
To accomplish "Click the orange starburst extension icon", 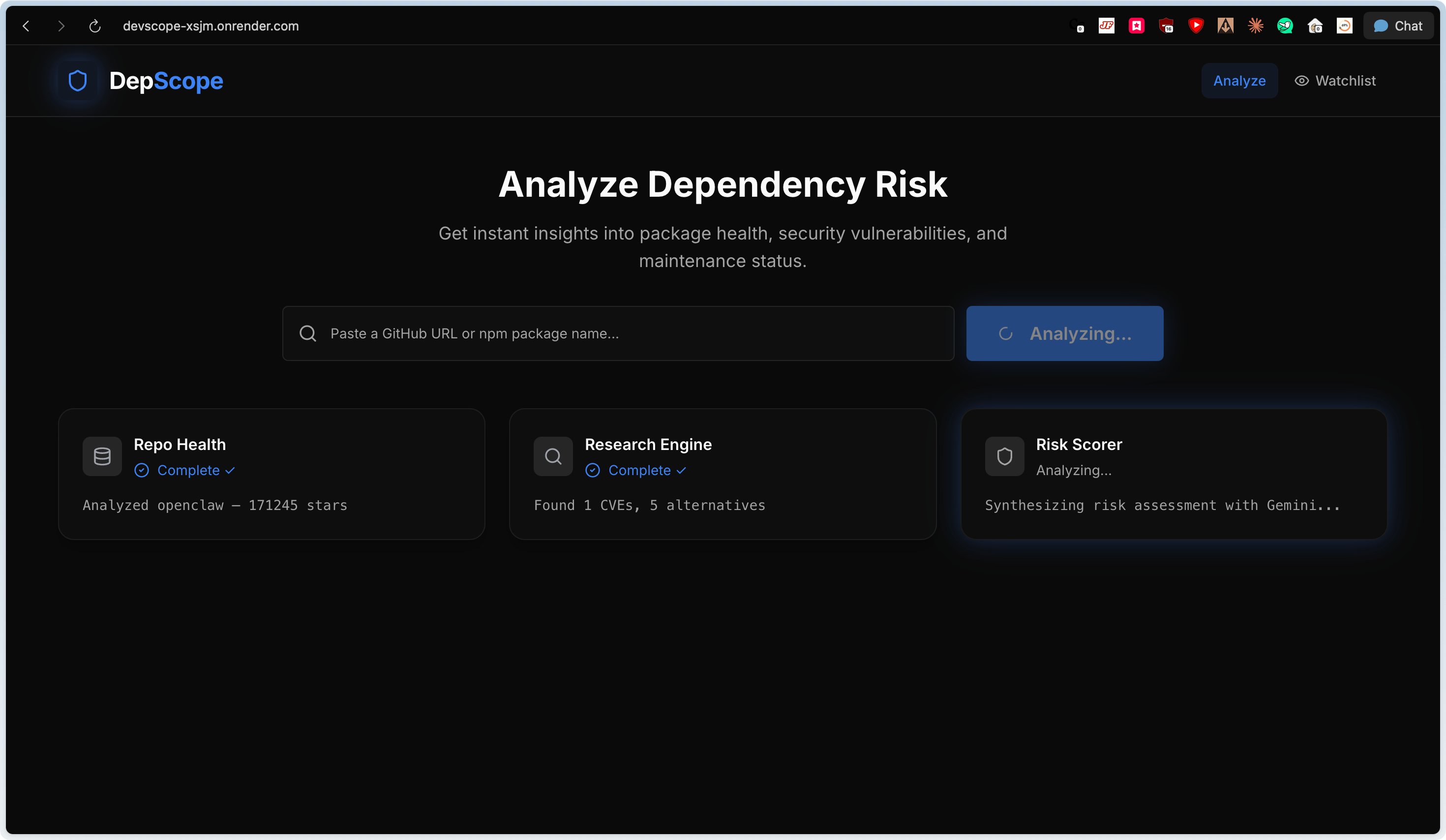I will point(1256,26).
